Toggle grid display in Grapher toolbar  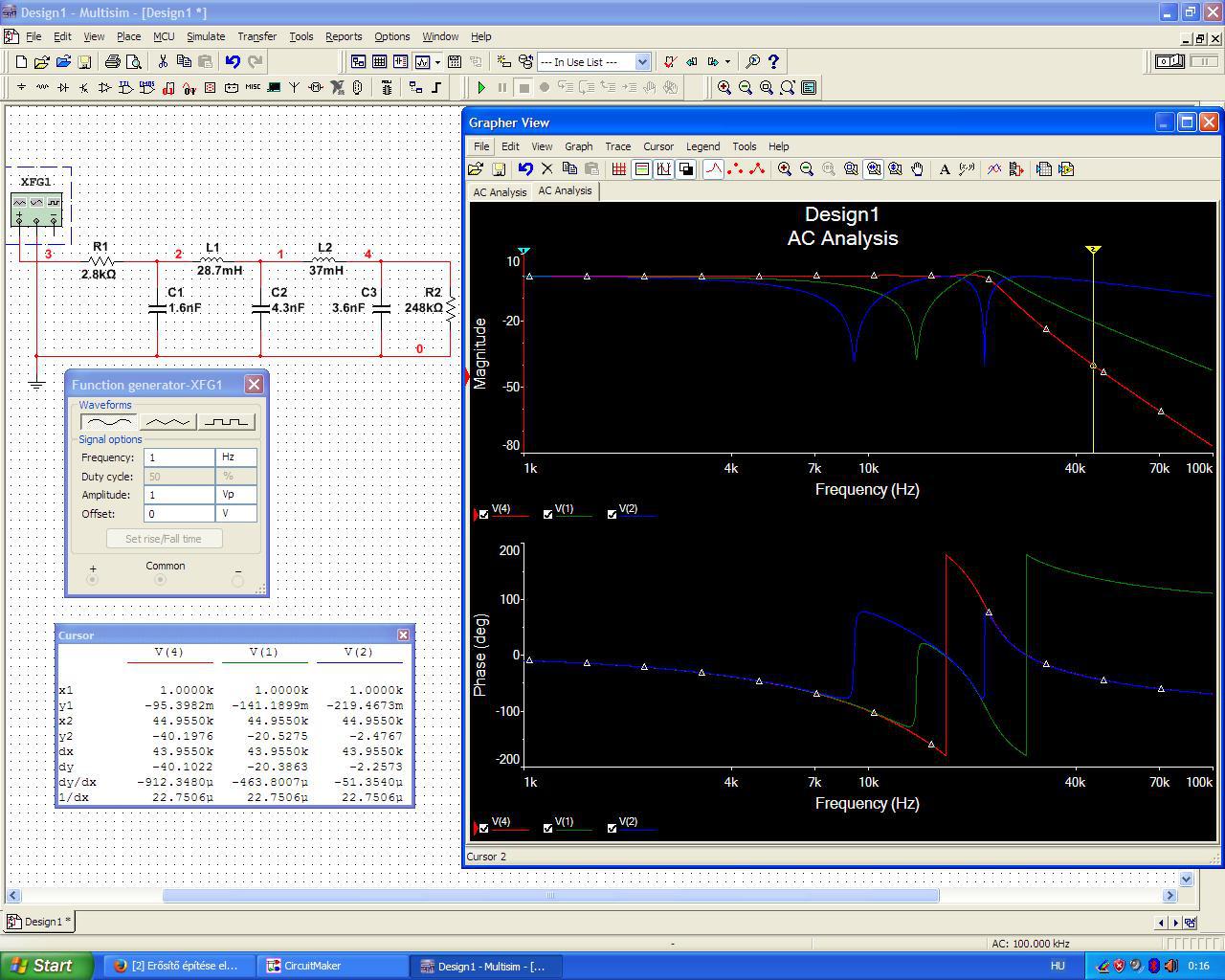coord(619,169)
